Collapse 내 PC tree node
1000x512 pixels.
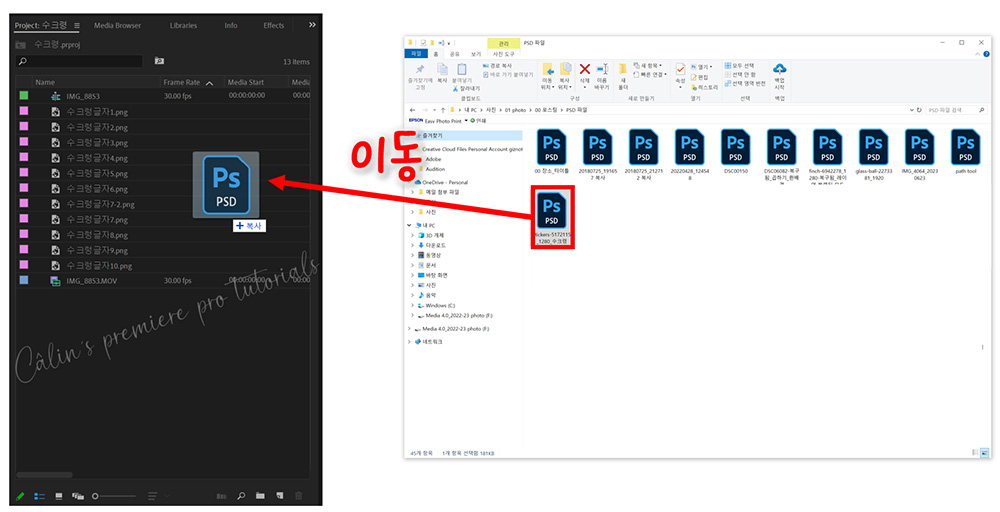[409, 225]
